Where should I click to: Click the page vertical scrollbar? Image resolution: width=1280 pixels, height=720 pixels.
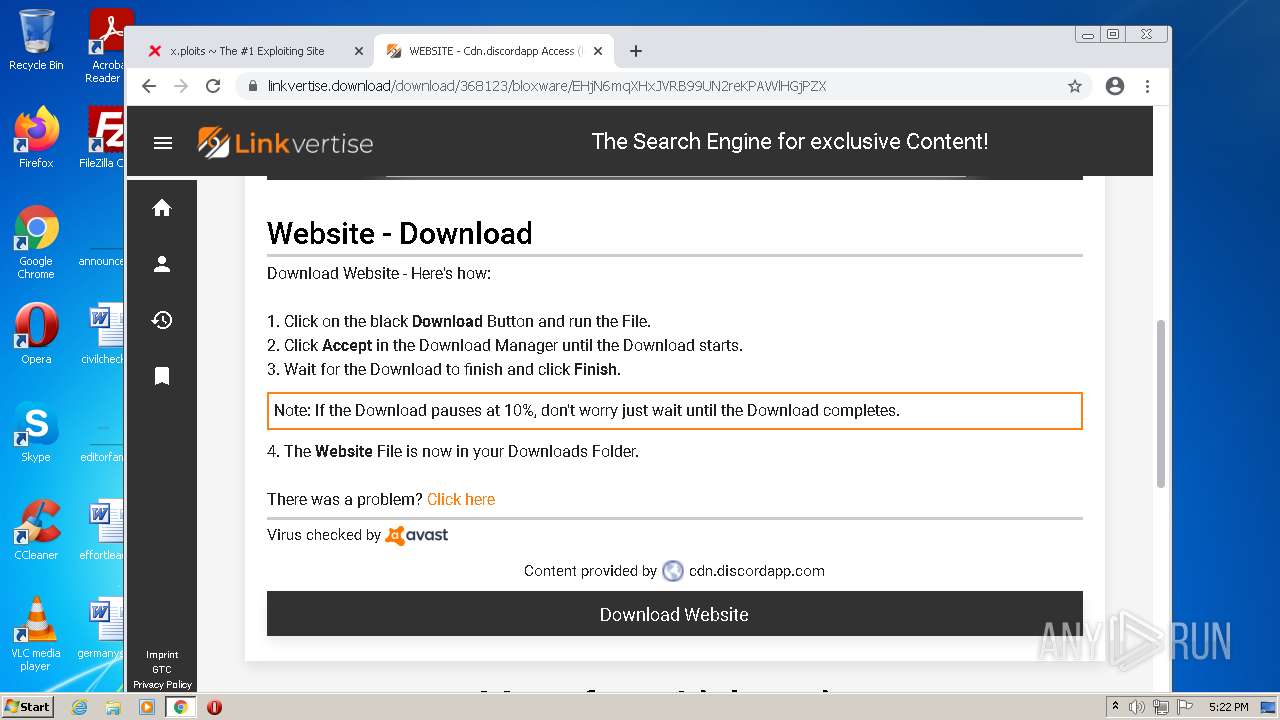click(1161, 404)
